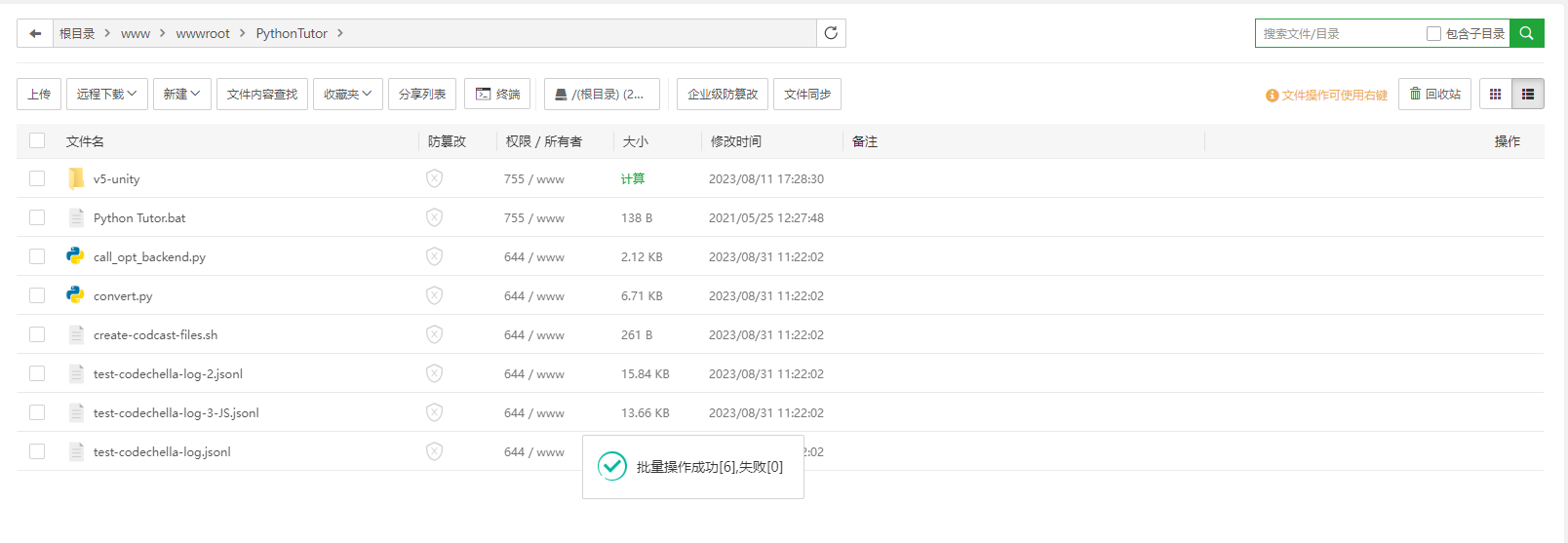Click file icon of test-codechella-log.jsonl
Viewport: 1568px width, 543px height.
point(76,451)
